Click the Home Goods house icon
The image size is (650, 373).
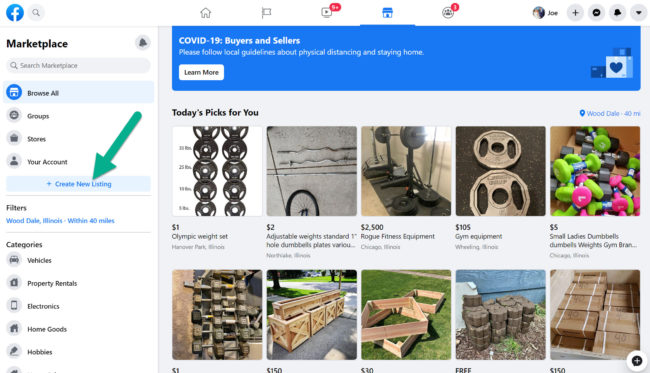coord(14,329)
